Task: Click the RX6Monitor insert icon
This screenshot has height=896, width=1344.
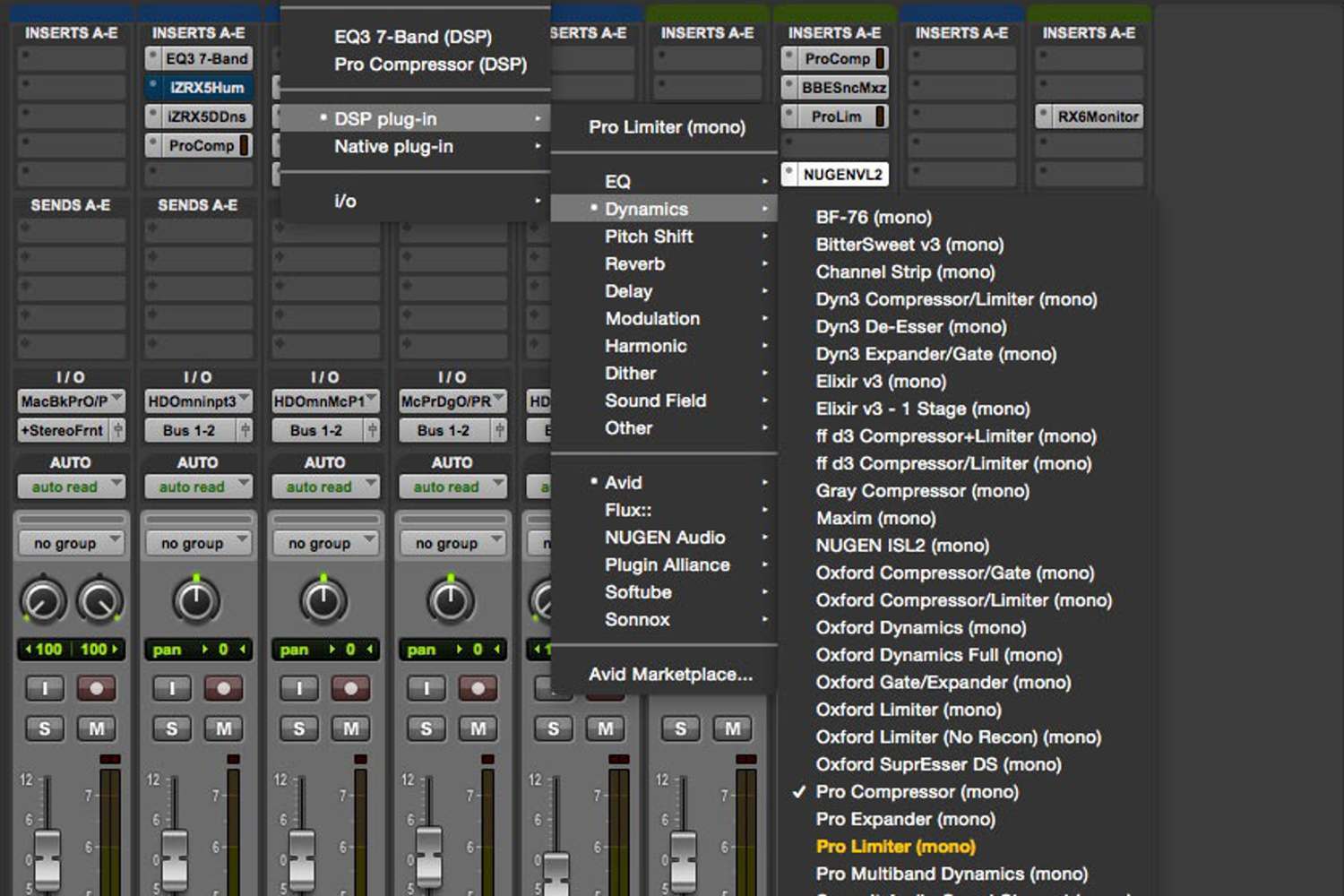Action: click(x=1090, y=116)
